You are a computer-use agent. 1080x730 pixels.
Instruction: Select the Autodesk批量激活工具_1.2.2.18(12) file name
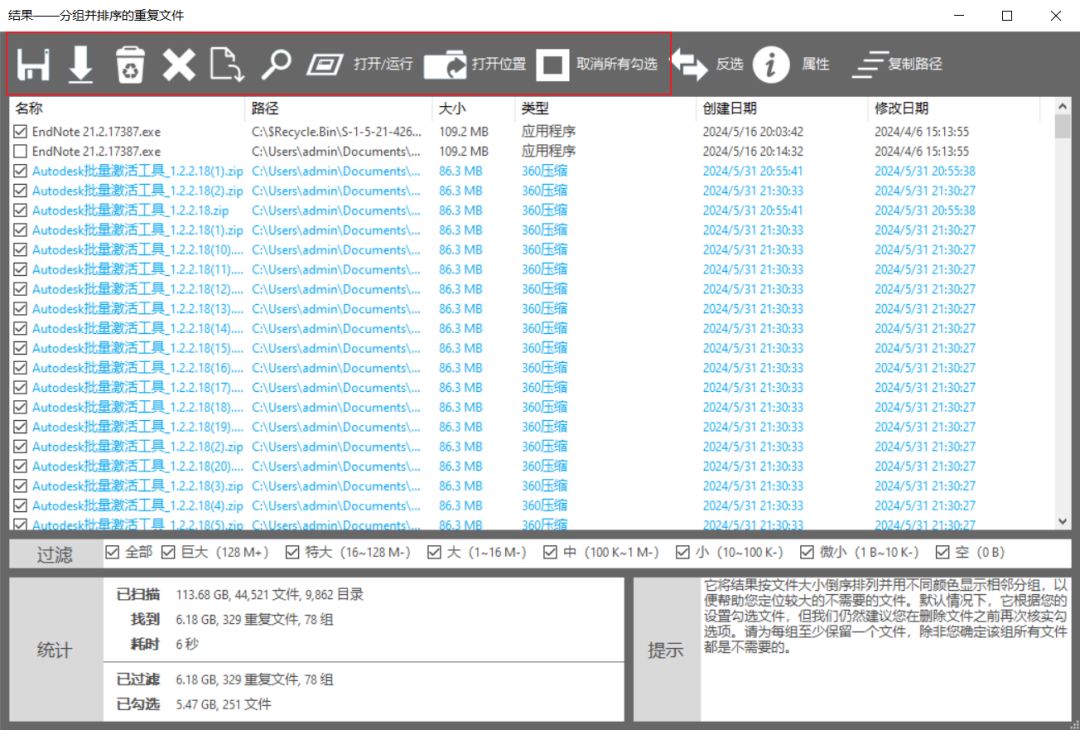point(138,289)
